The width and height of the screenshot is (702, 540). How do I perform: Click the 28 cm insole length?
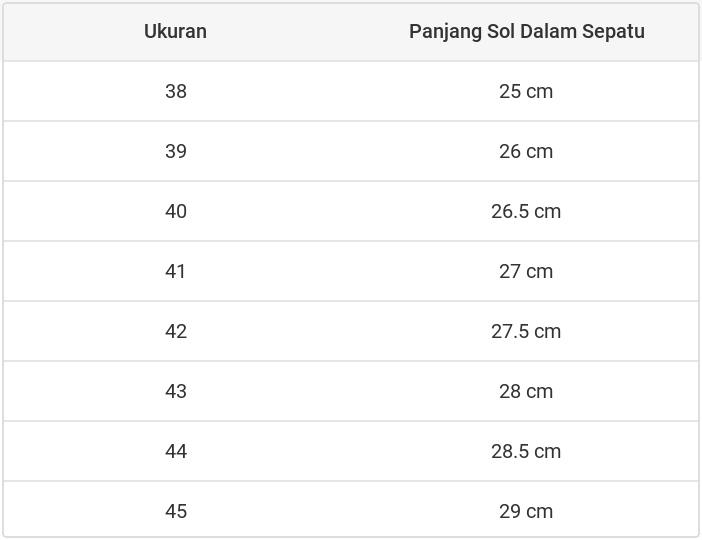(526, 391)
